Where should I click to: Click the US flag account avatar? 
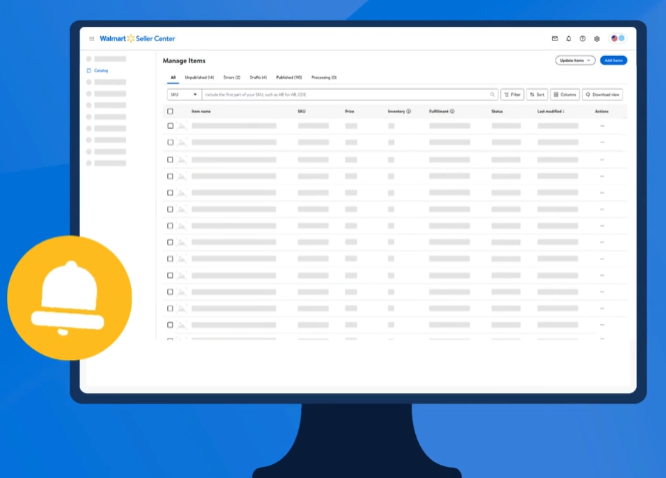618,39
